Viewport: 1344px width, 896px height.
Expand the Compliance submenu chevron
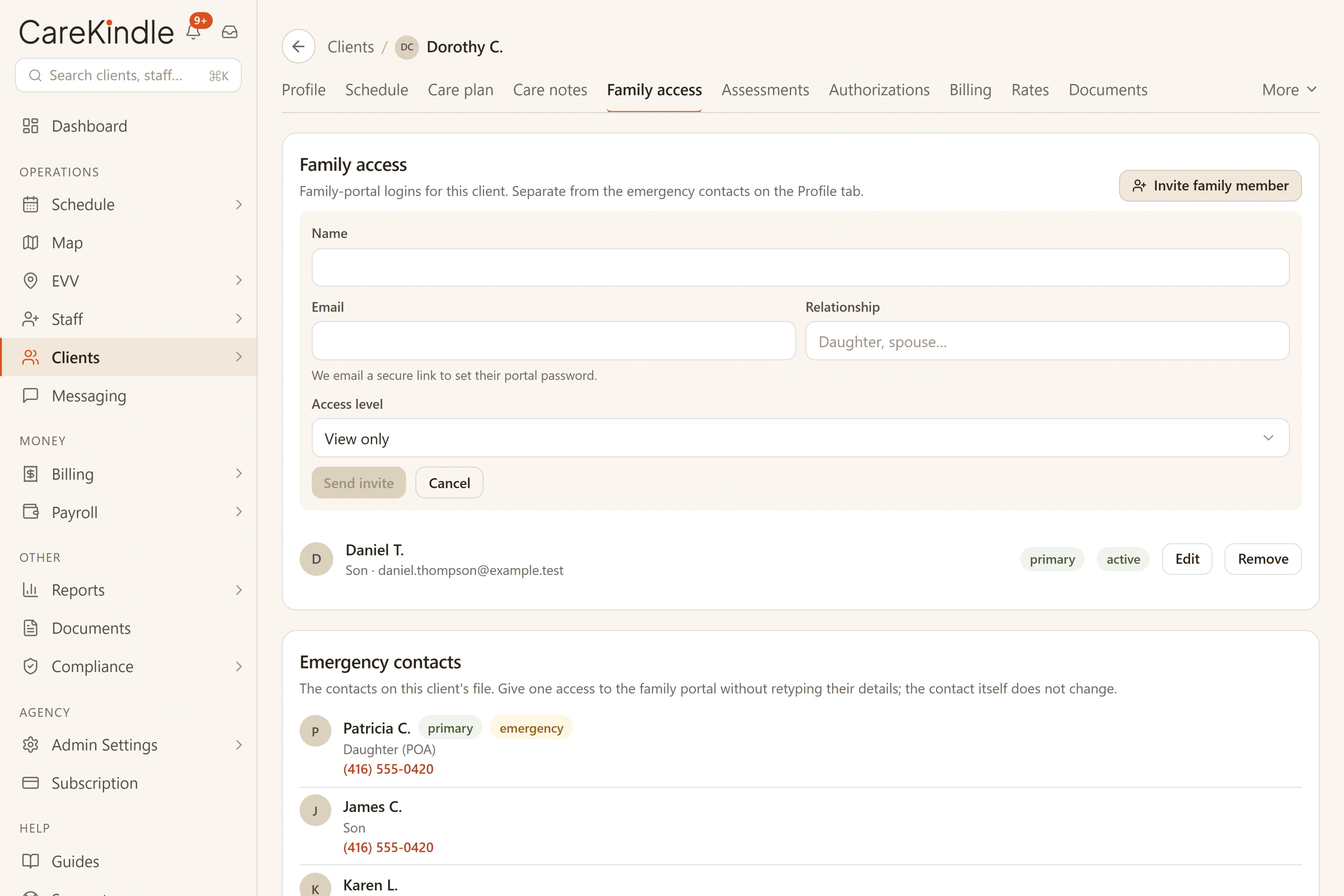click(x=239, y=666)
